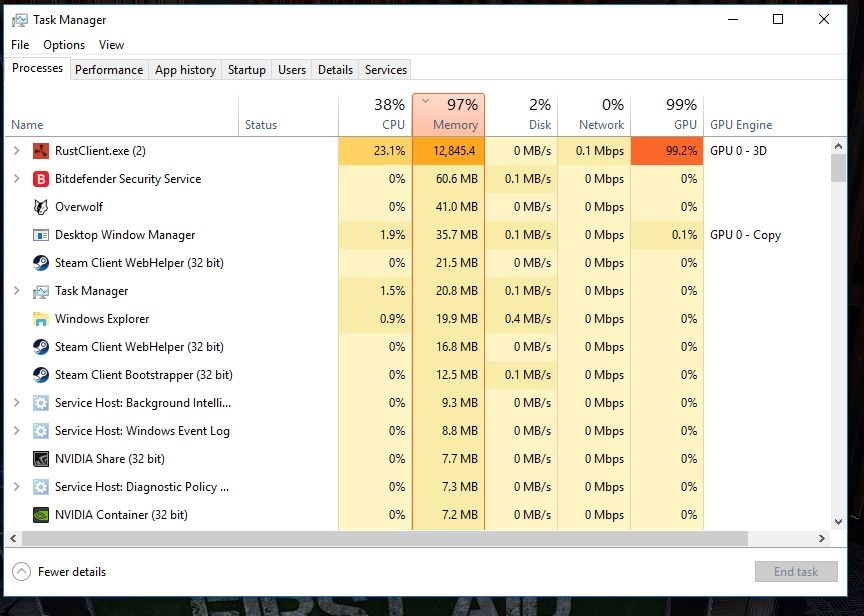Viewport: 864px width, 616px height.
Task: Select Steam Client Bootstrapper (32 bit) name
Action: coord(144,375)
